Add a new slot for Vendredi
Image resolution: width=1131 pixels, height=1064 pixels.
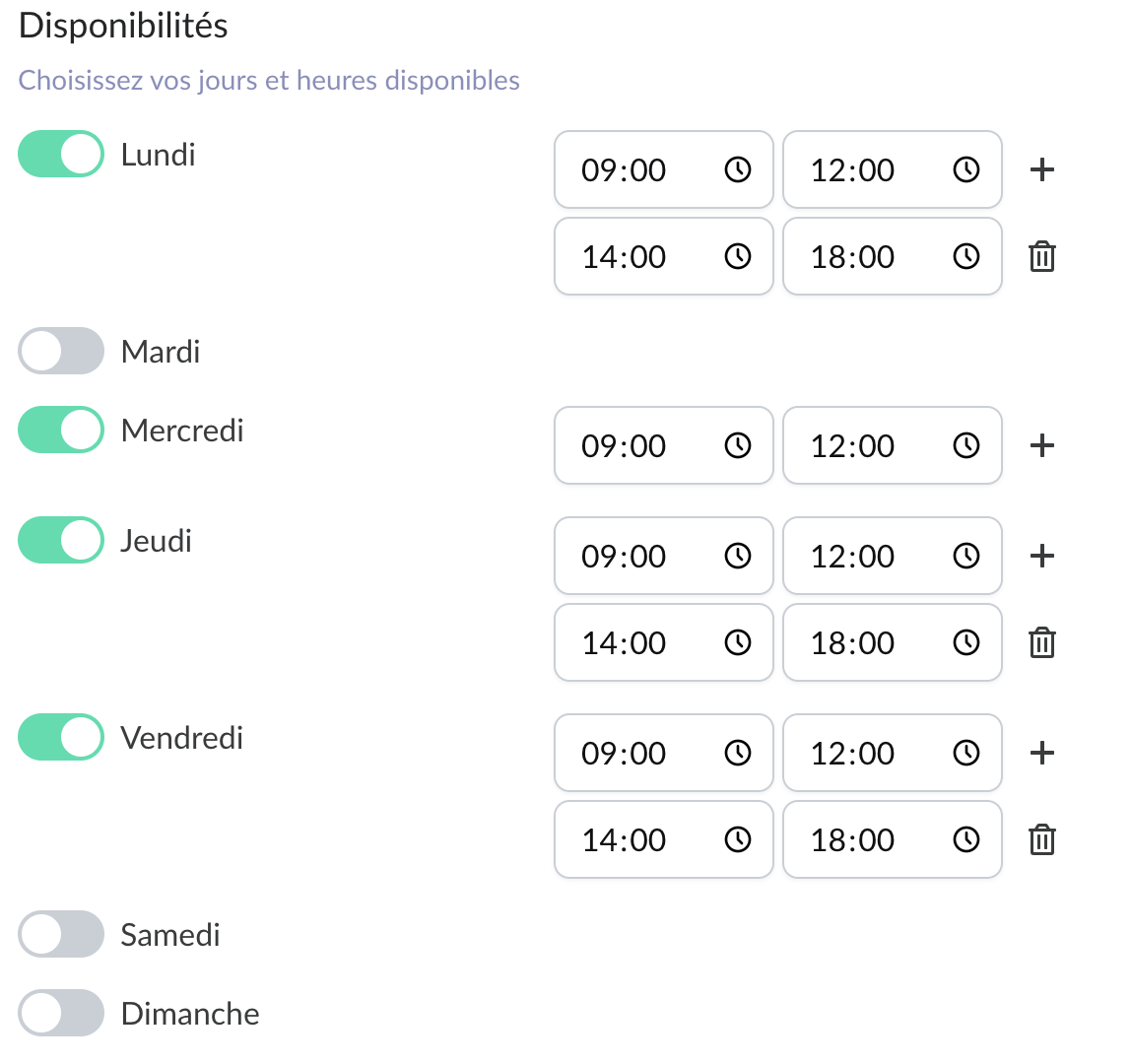coord(1041,753)
